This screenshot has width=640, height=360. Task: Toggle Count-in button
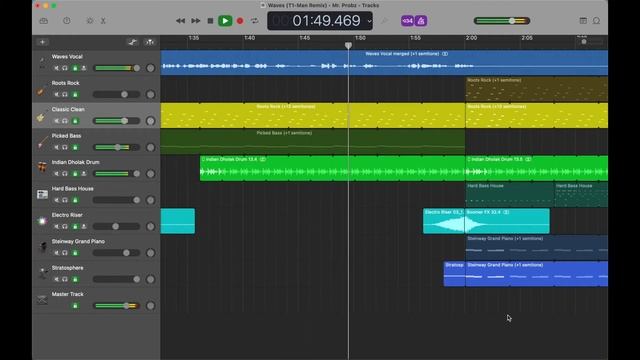[x=407, y=21]
